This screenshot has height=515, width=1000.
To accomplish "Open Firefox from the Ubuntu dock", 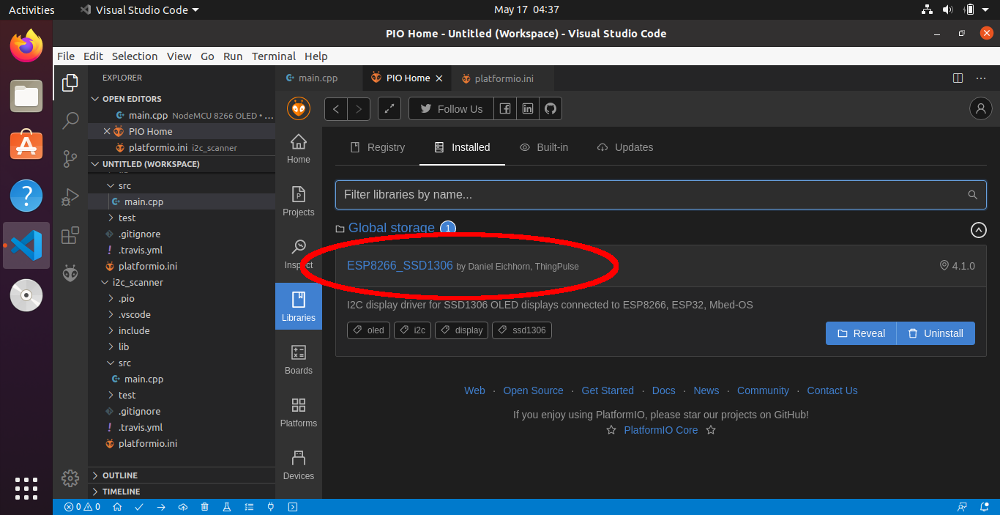I will (x=26, y=46).
